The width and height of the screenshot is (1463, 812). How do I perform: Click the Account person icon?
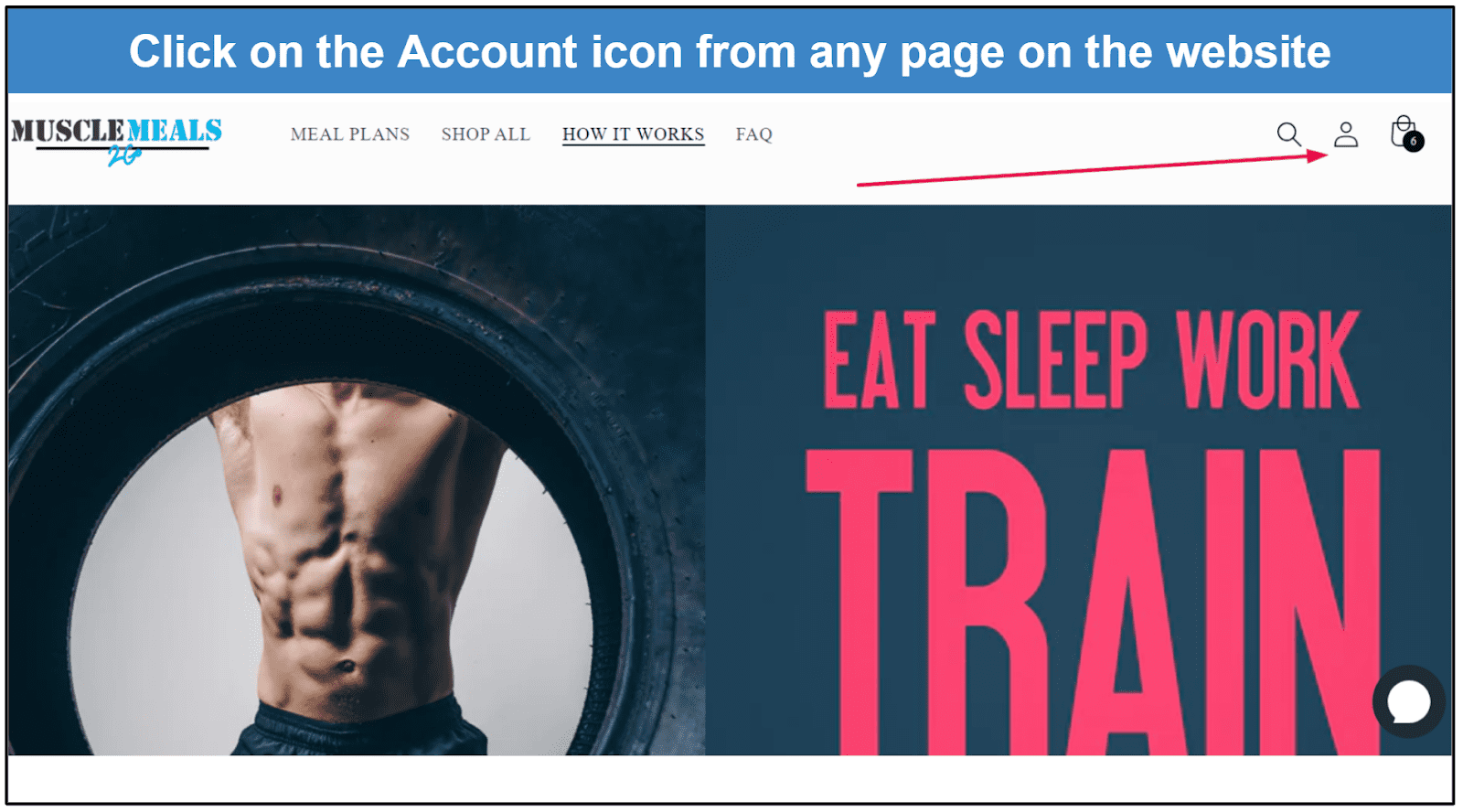click(1346, 134)
